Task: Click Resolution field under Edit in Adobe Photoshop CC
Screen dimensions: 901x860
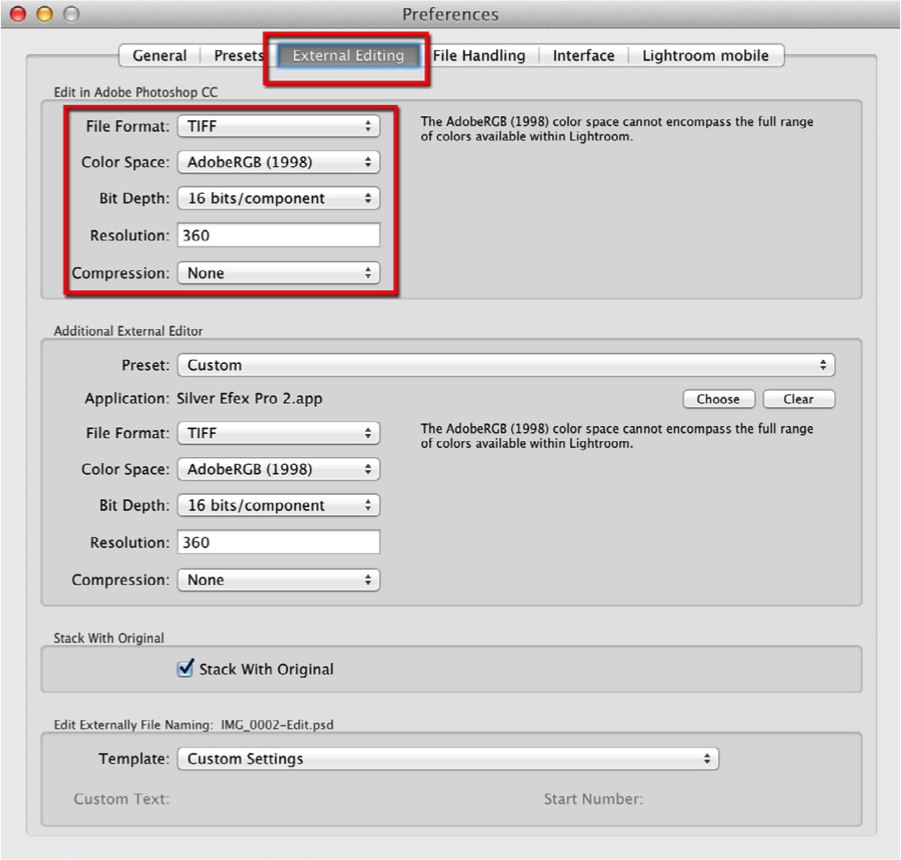Action: tap(278, 236)
